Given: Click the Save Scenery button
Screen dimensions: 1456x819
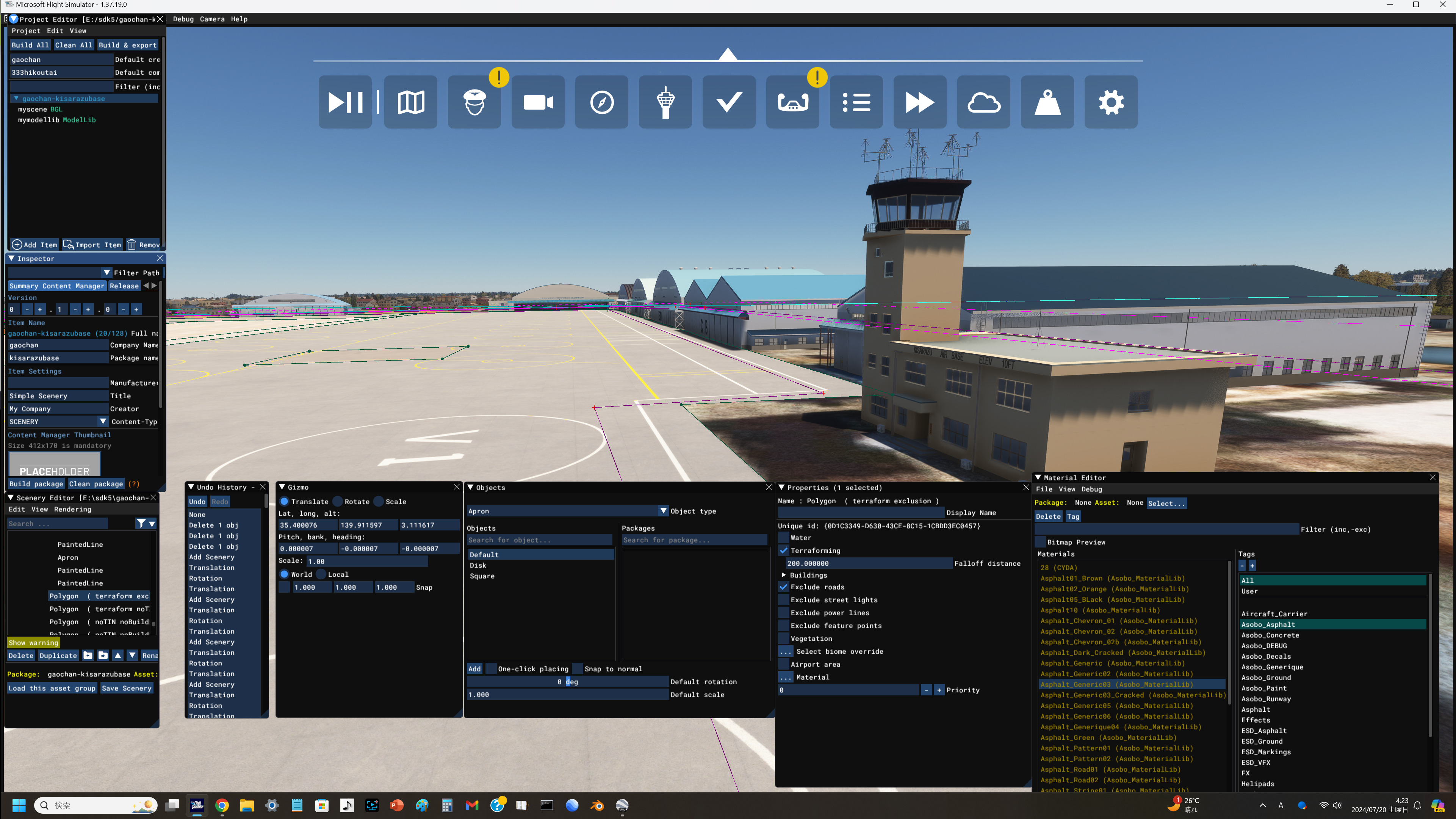Looking at the screenshot, I should [126, 689].
